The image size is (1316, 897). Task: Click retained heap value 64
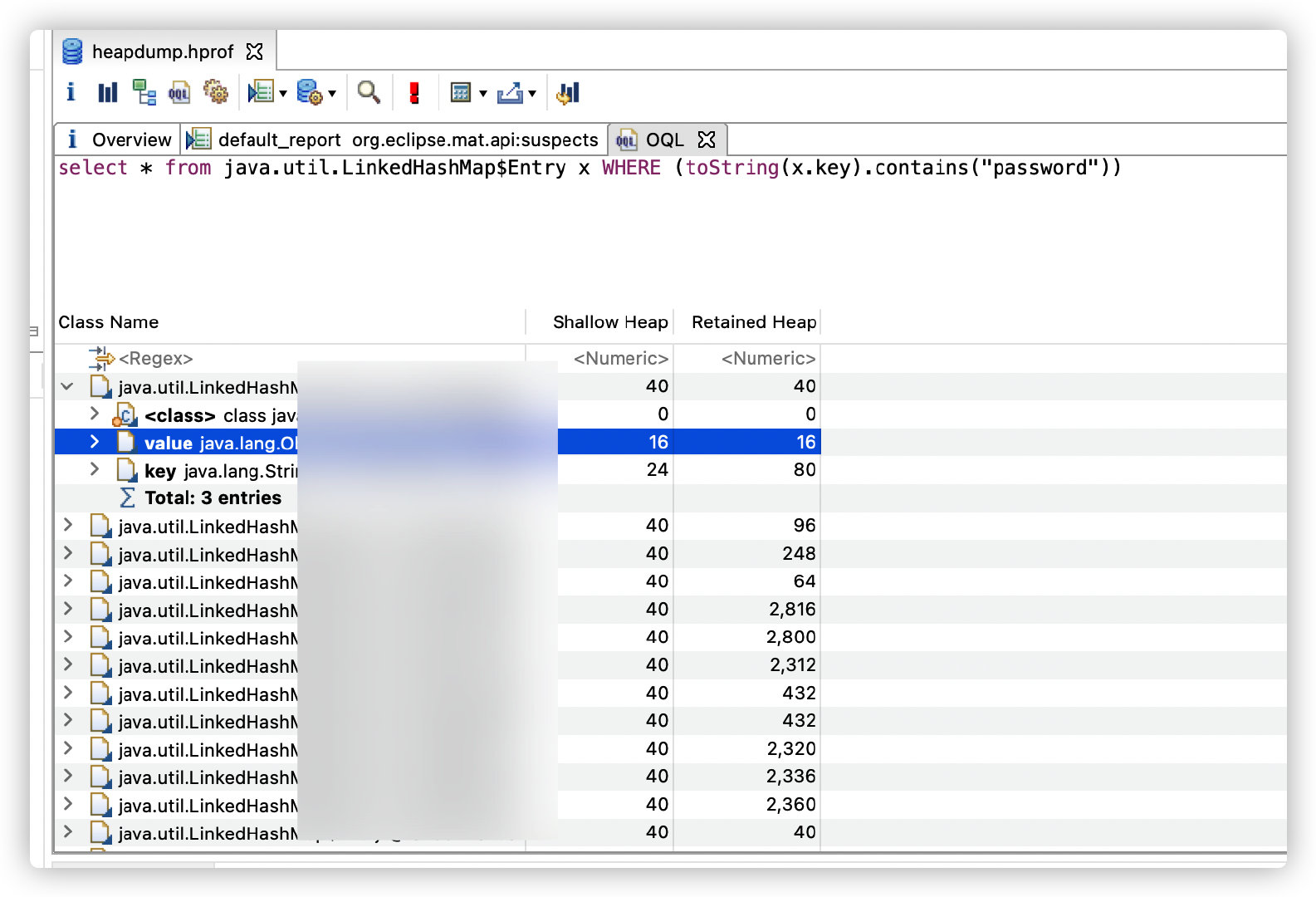coord(804,581)
